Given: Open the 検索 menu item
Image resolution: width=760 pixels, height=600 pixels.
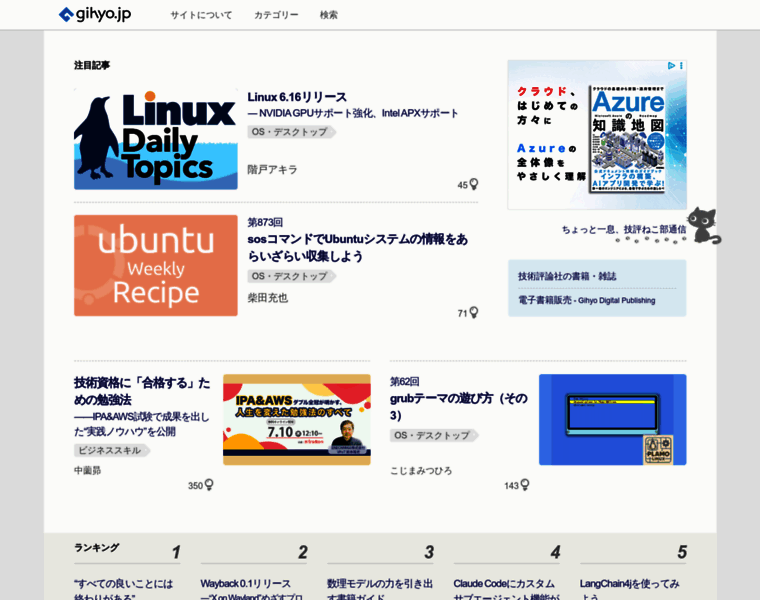Looking at the screenshot, I should click(329, 15).
